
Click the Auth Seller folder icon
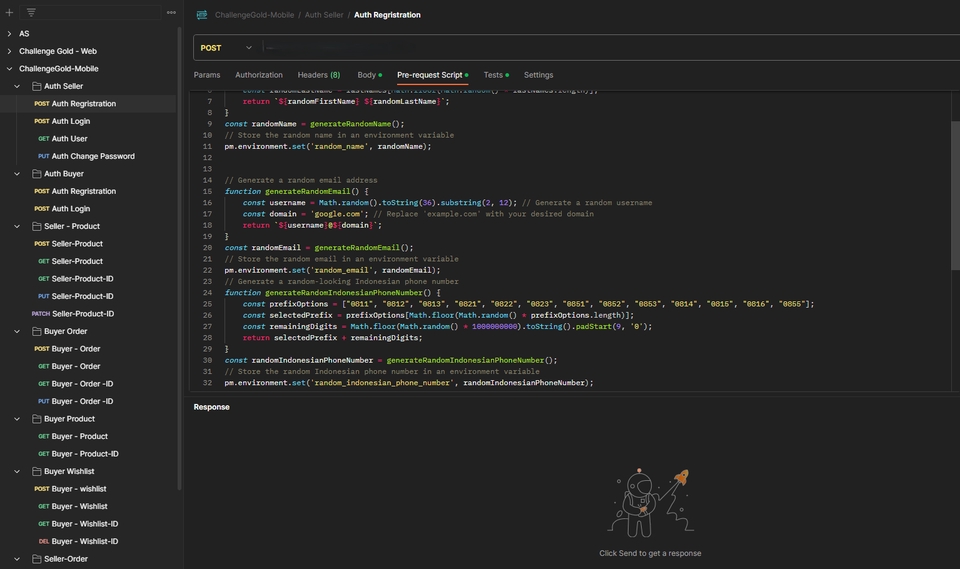[37, 86]
